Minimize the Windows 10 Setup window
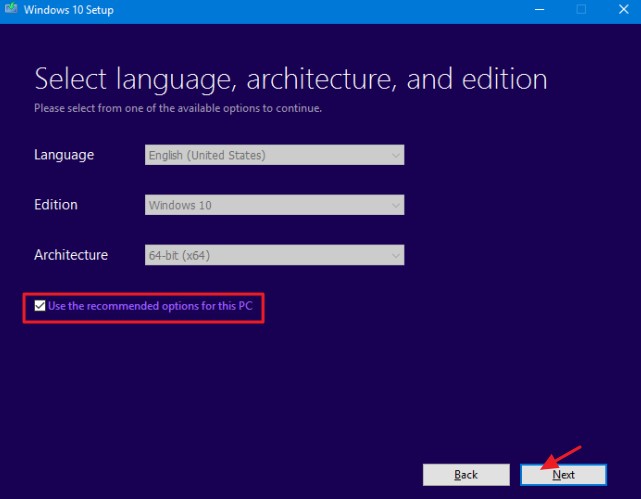The width and height of the screenshot is (641, 499). click(540, 9)
